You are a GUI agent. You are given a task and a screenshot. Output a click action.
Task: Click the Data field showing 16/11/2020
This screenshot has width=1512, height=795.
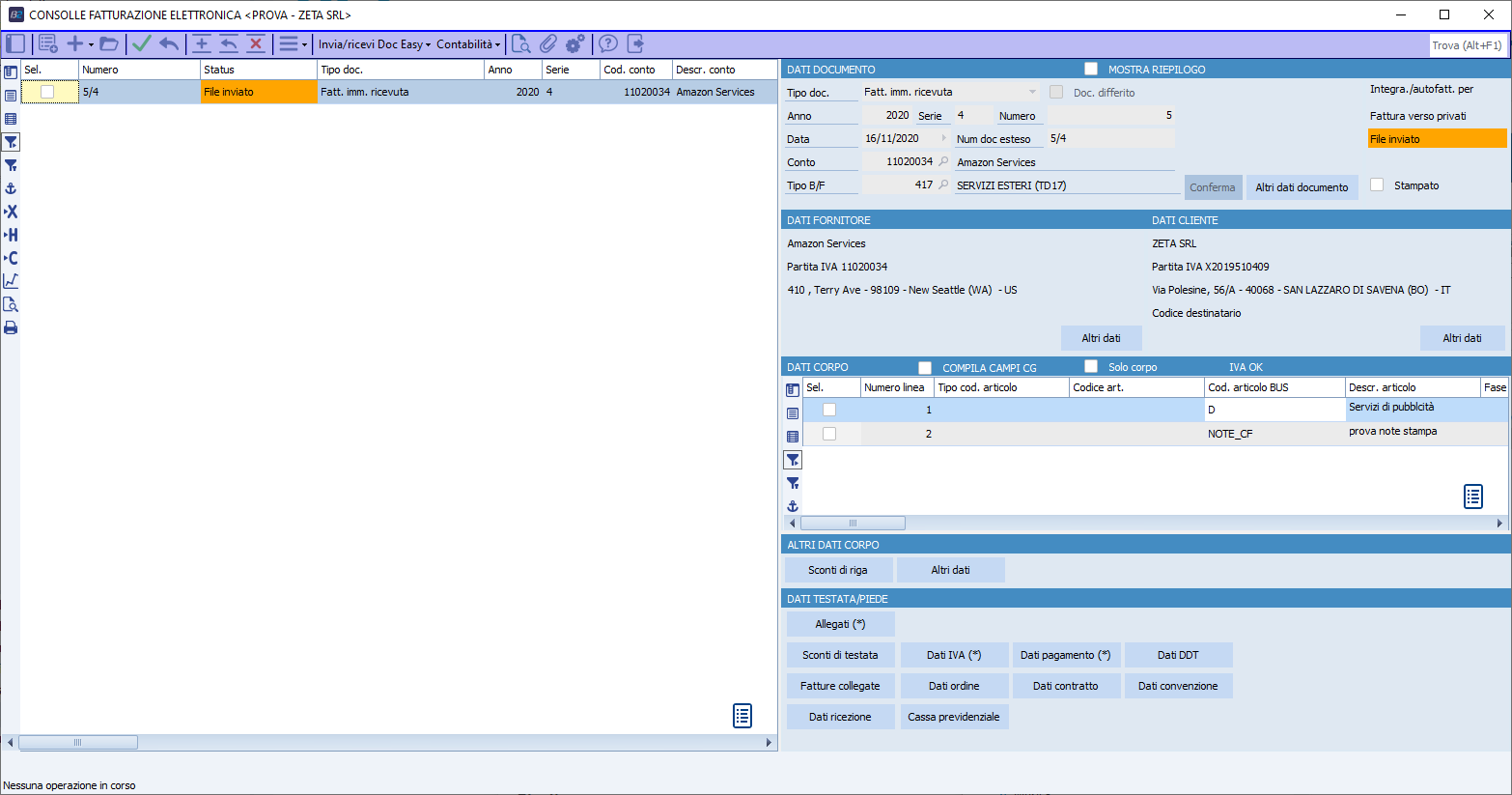tap(906, 138)
